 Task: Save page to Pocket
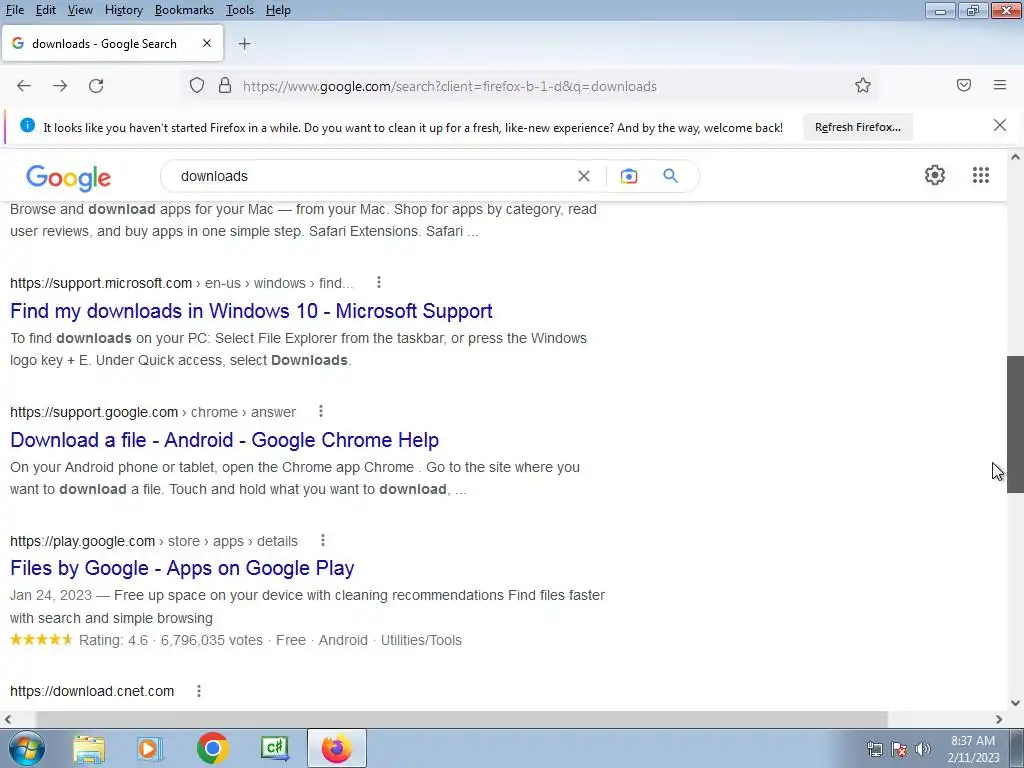pos(964,85)
